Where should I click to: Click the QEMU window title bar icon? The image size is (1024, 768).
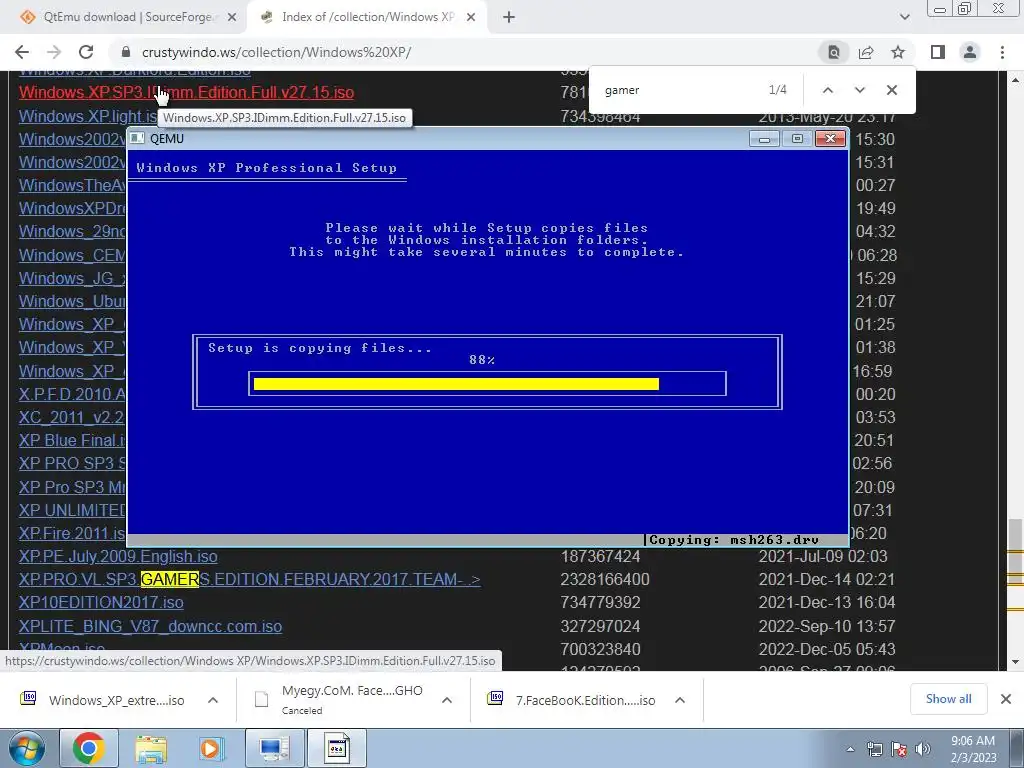137,138
